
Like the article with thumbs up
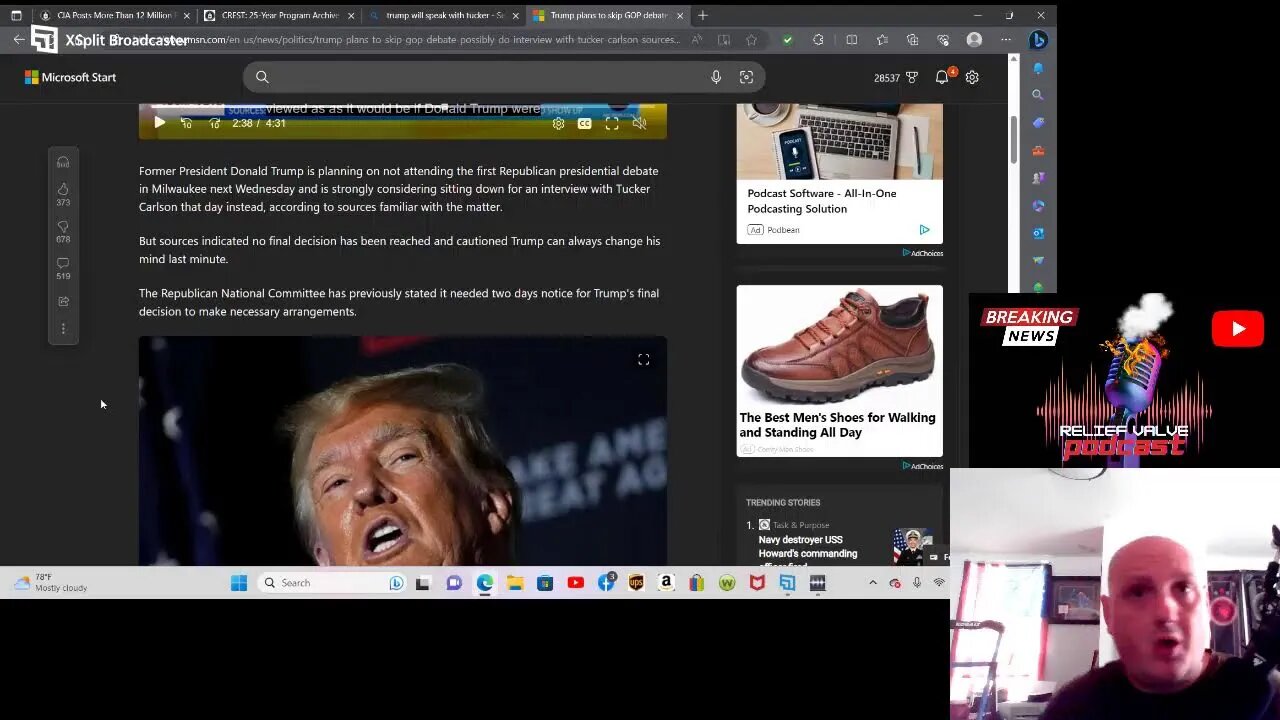point(63,189)
